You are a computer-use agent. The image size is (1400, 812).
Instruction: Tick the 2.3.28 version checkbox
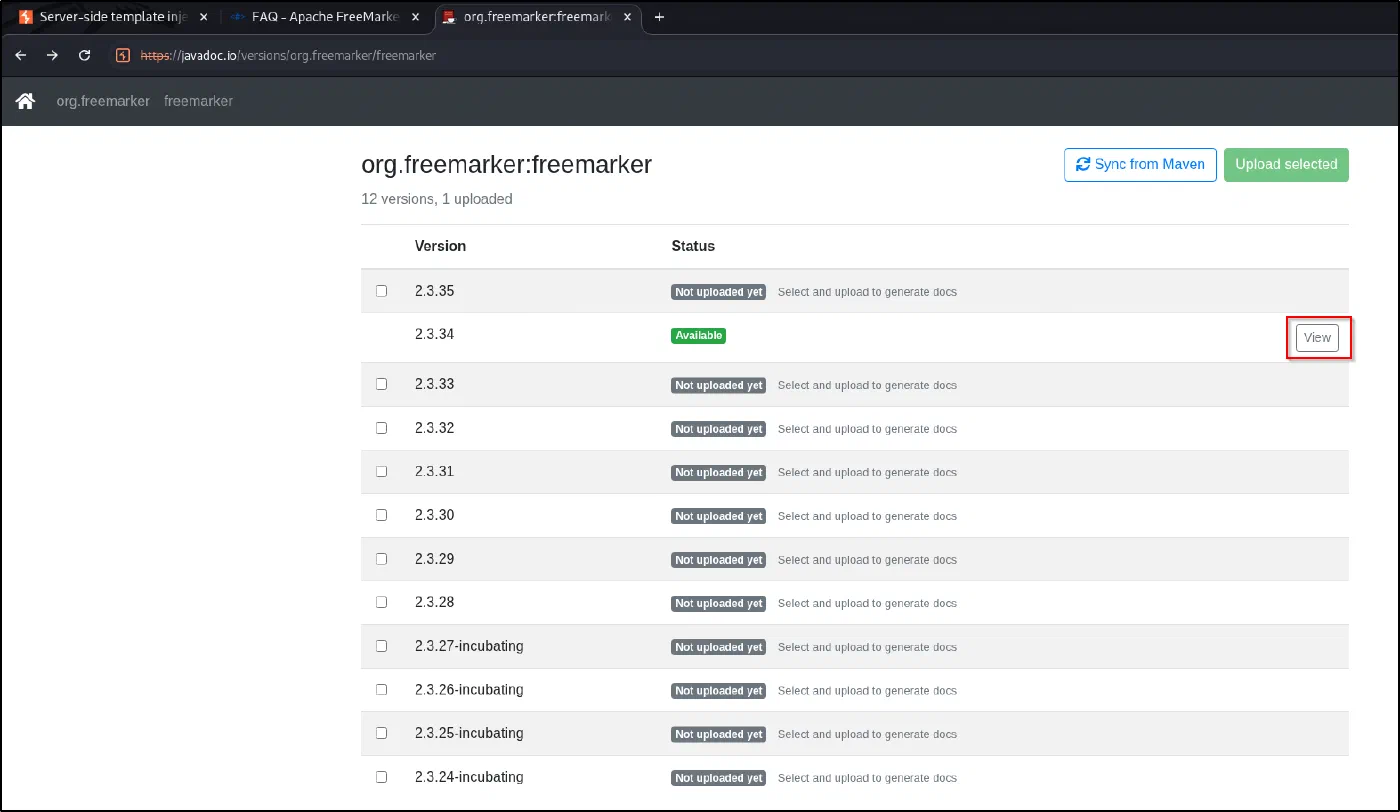click(x=381, y=602)
